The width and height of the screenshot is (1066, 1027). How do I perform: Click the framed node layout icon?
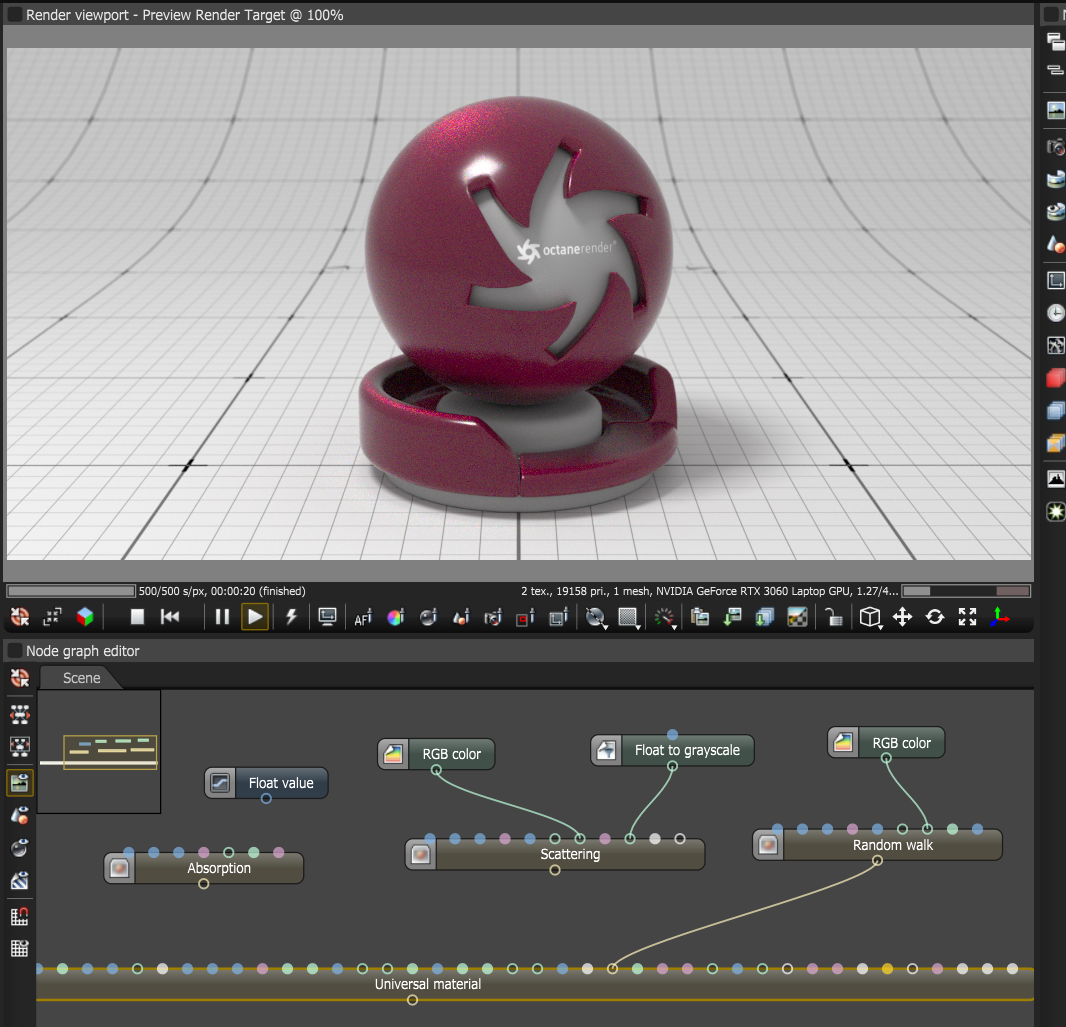coord(20,747)
